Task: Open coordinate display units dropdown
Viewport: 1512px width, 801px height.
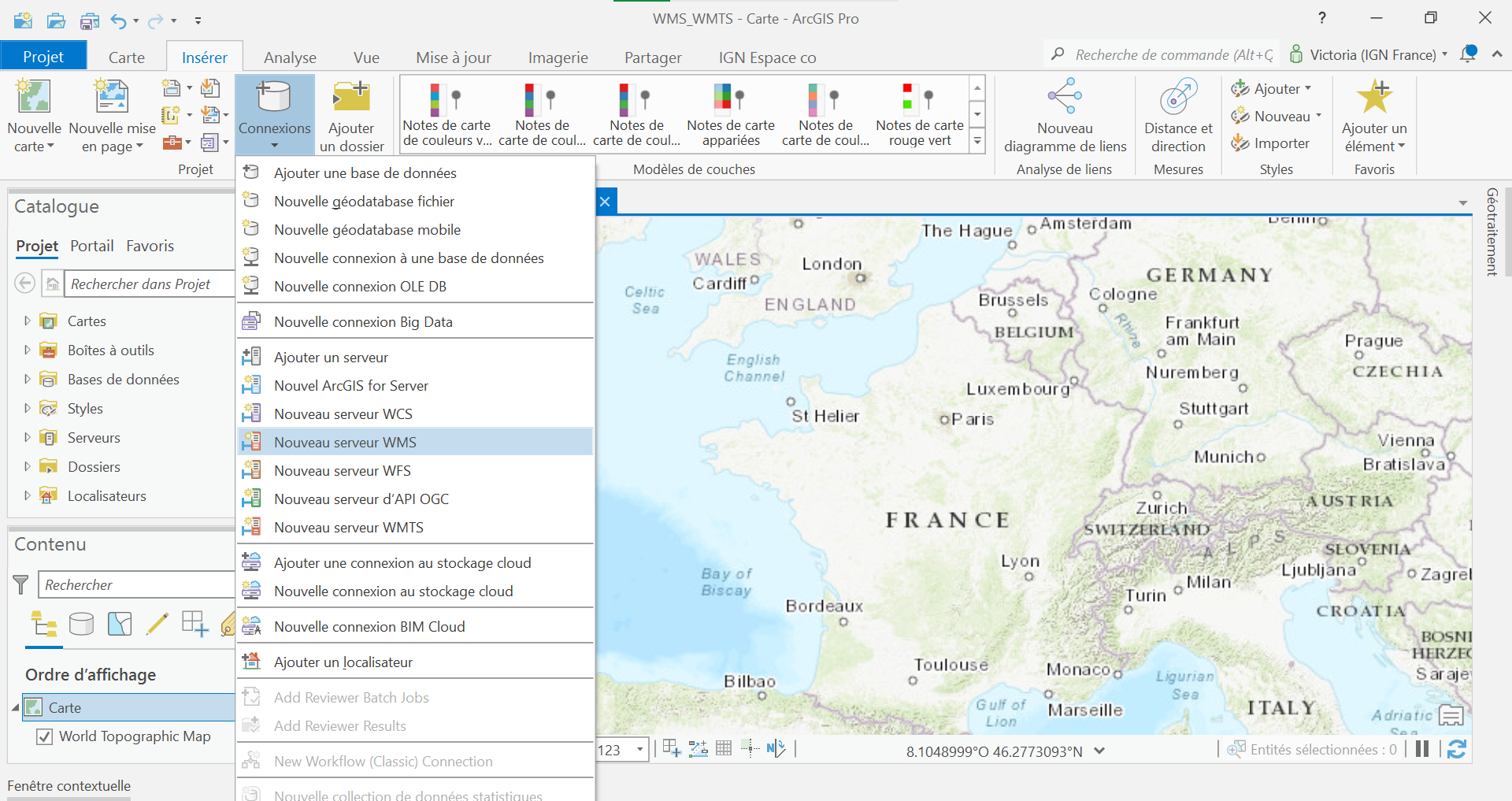Action: click(x=1099, y=751)
